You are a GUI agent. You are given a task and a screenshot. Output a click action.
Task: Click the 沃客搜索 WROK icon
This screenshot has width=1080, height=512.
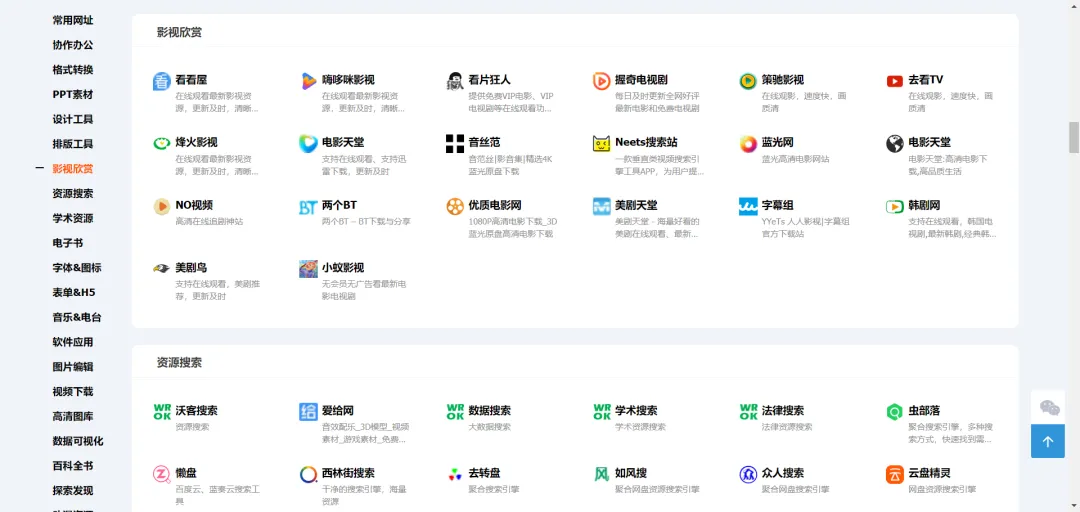click(x=161, y=412)
